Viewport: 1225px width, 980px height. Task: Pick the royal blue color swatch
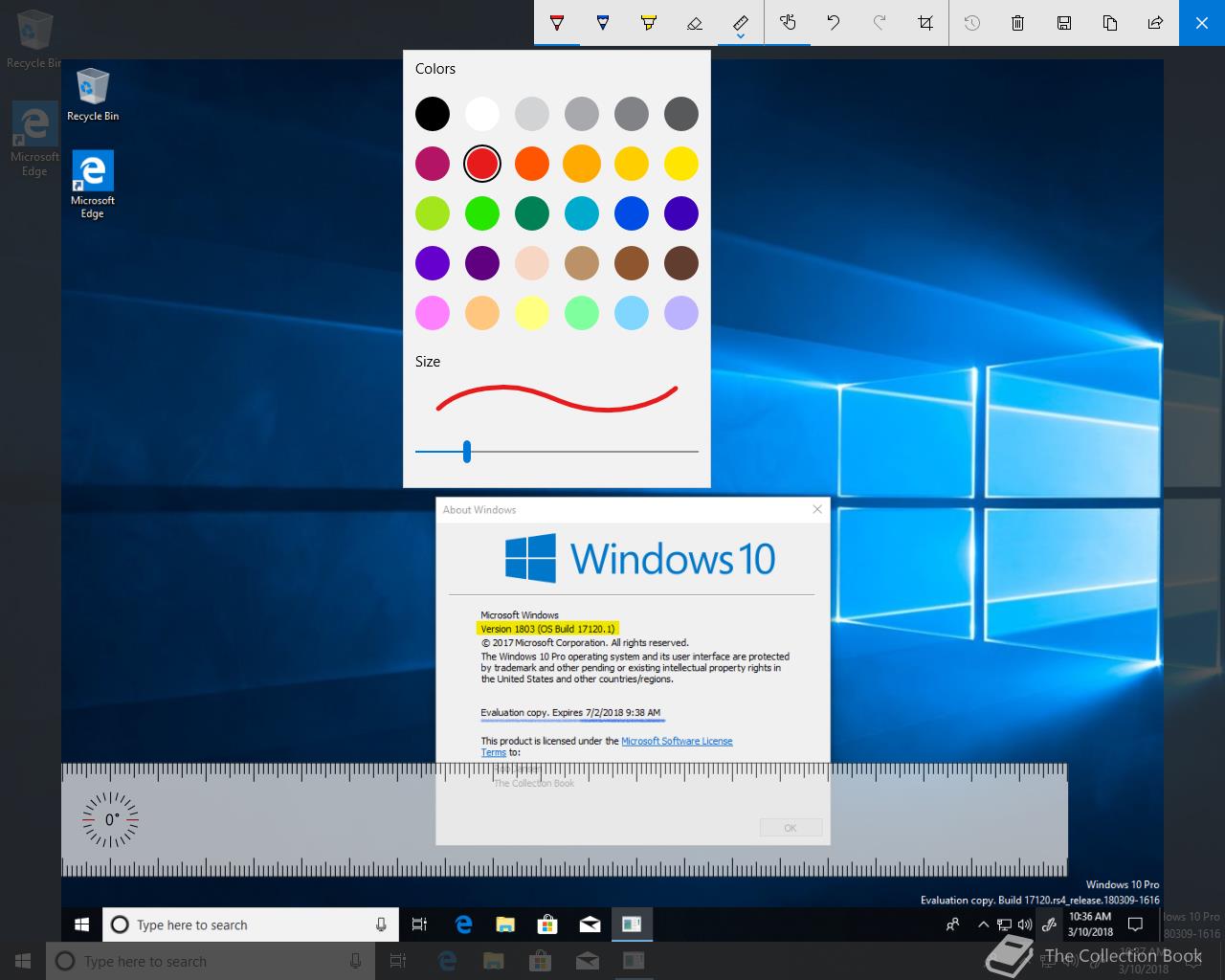point(632,213)
